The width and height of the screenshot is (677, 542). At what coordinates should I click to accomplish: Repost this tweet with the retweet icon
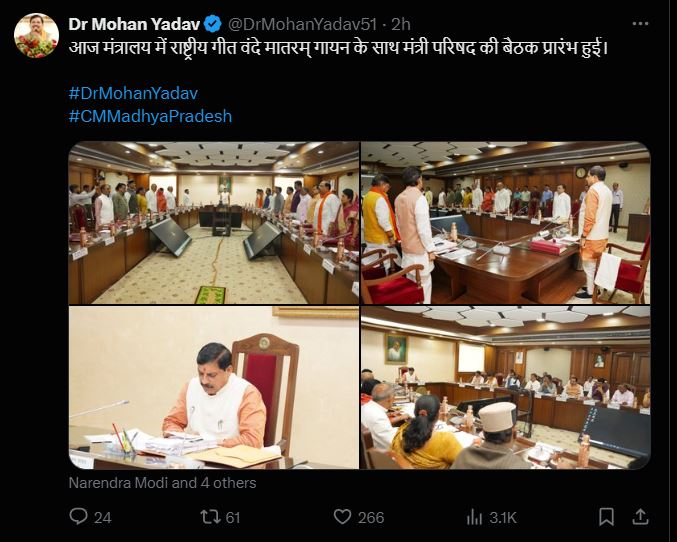tap(208, 516)
